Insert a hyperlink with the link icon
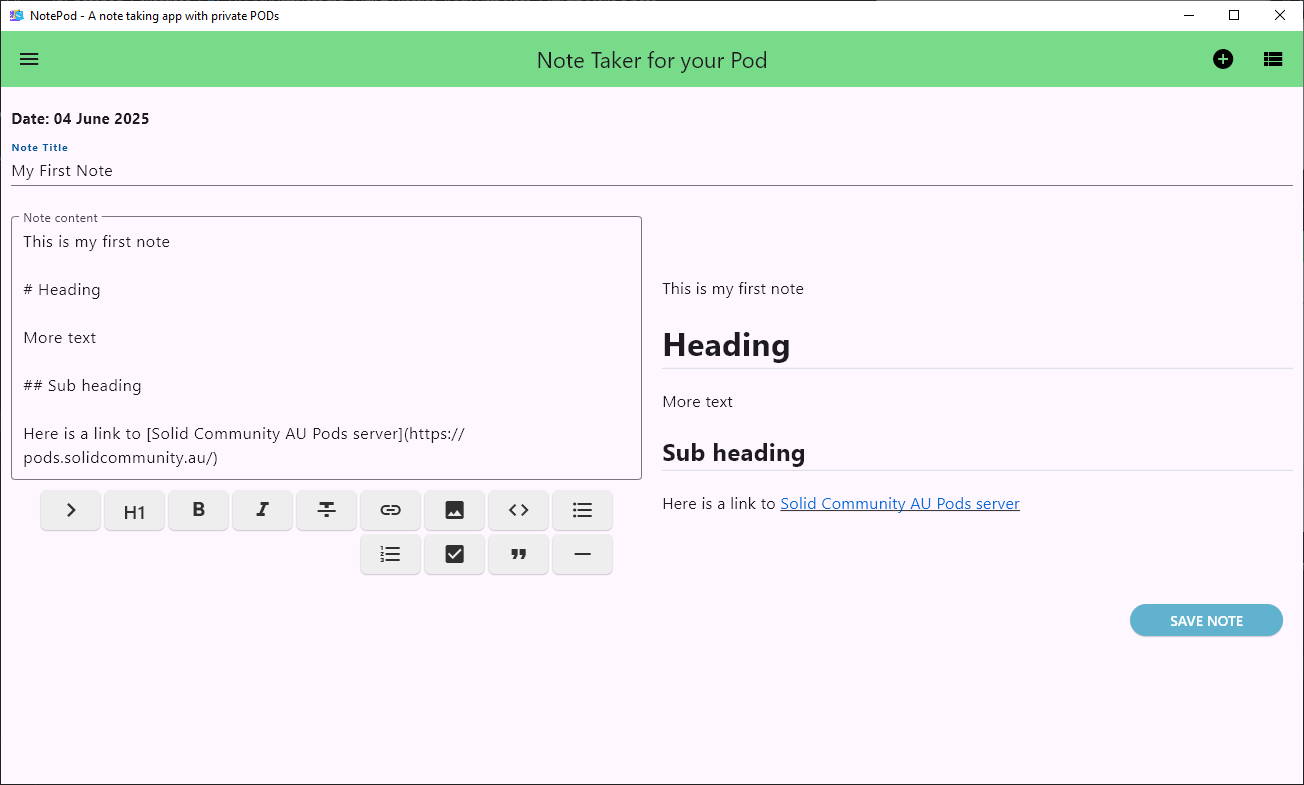The height and width of the screenshot is (785, 1304). point(391,510)
